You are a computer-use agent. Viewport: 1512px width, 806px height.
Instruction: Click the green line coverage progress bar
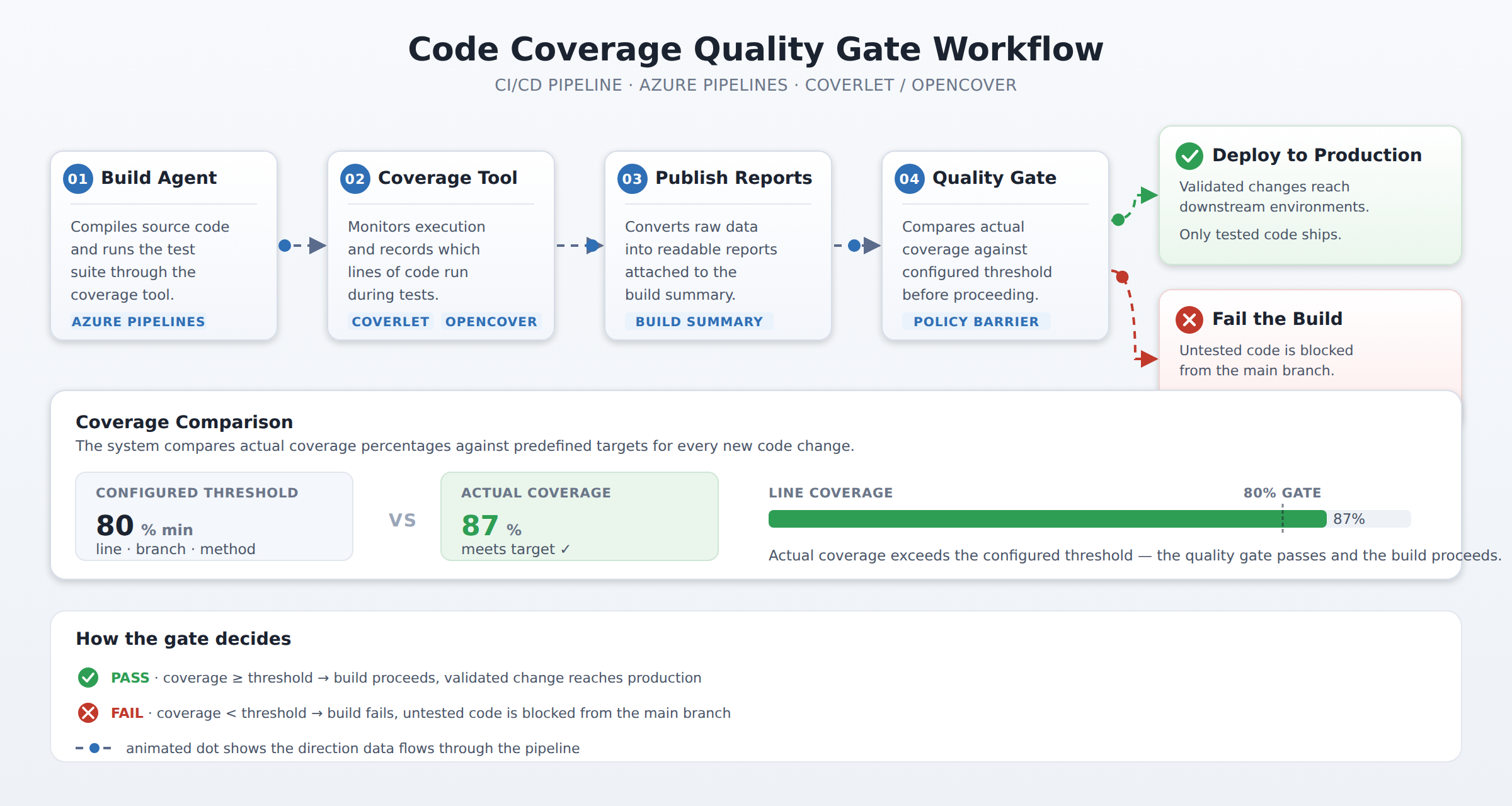[x=1048, y=519]
